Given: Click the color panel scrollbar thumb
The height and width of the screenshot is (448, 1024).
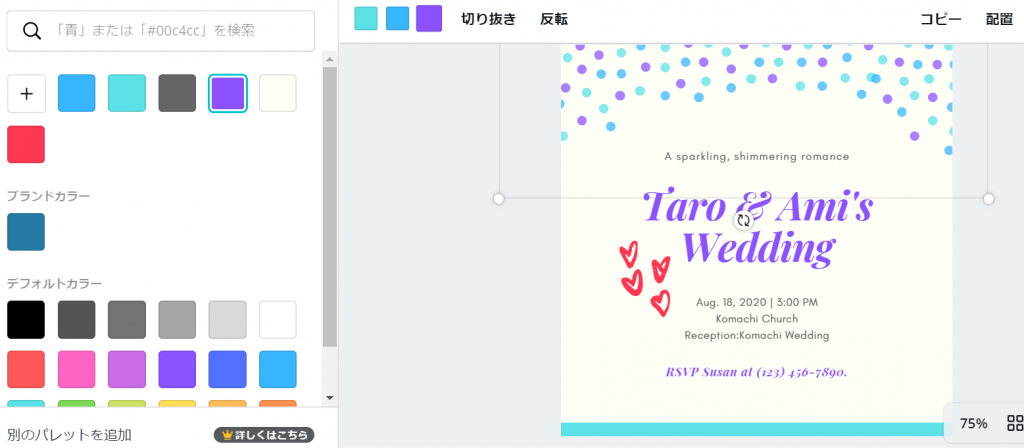Looking at the screenshot, I should click(330, 206).
